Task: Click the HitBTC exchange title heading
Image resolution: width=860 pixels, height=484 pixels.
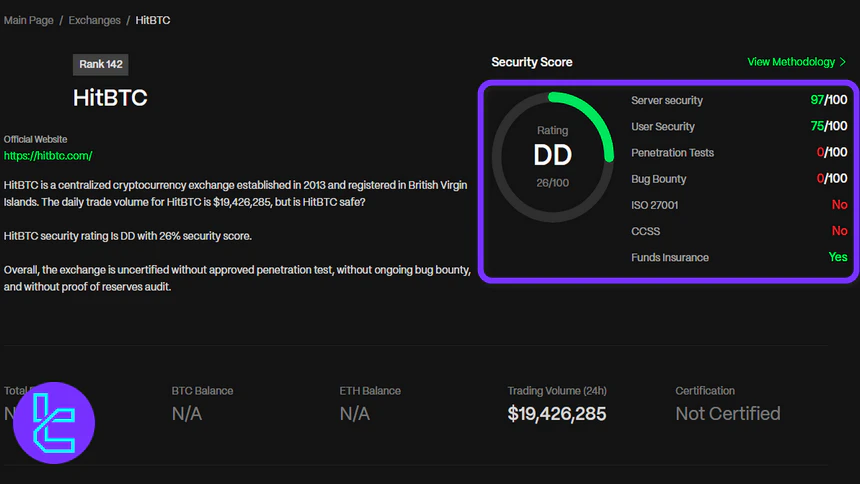Action: [110, 98]
